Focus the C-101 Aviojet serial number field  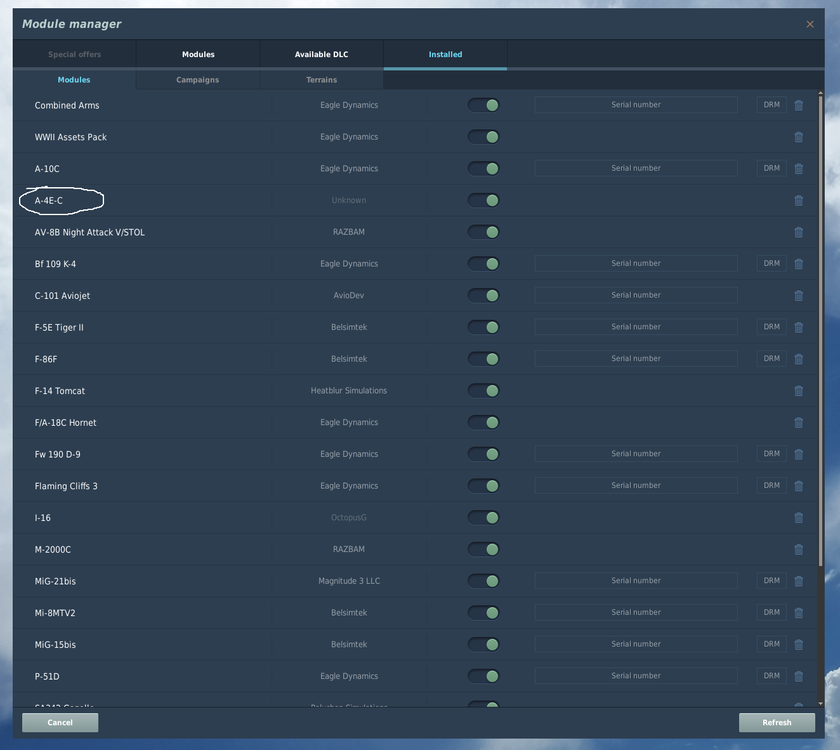[636, 295]
